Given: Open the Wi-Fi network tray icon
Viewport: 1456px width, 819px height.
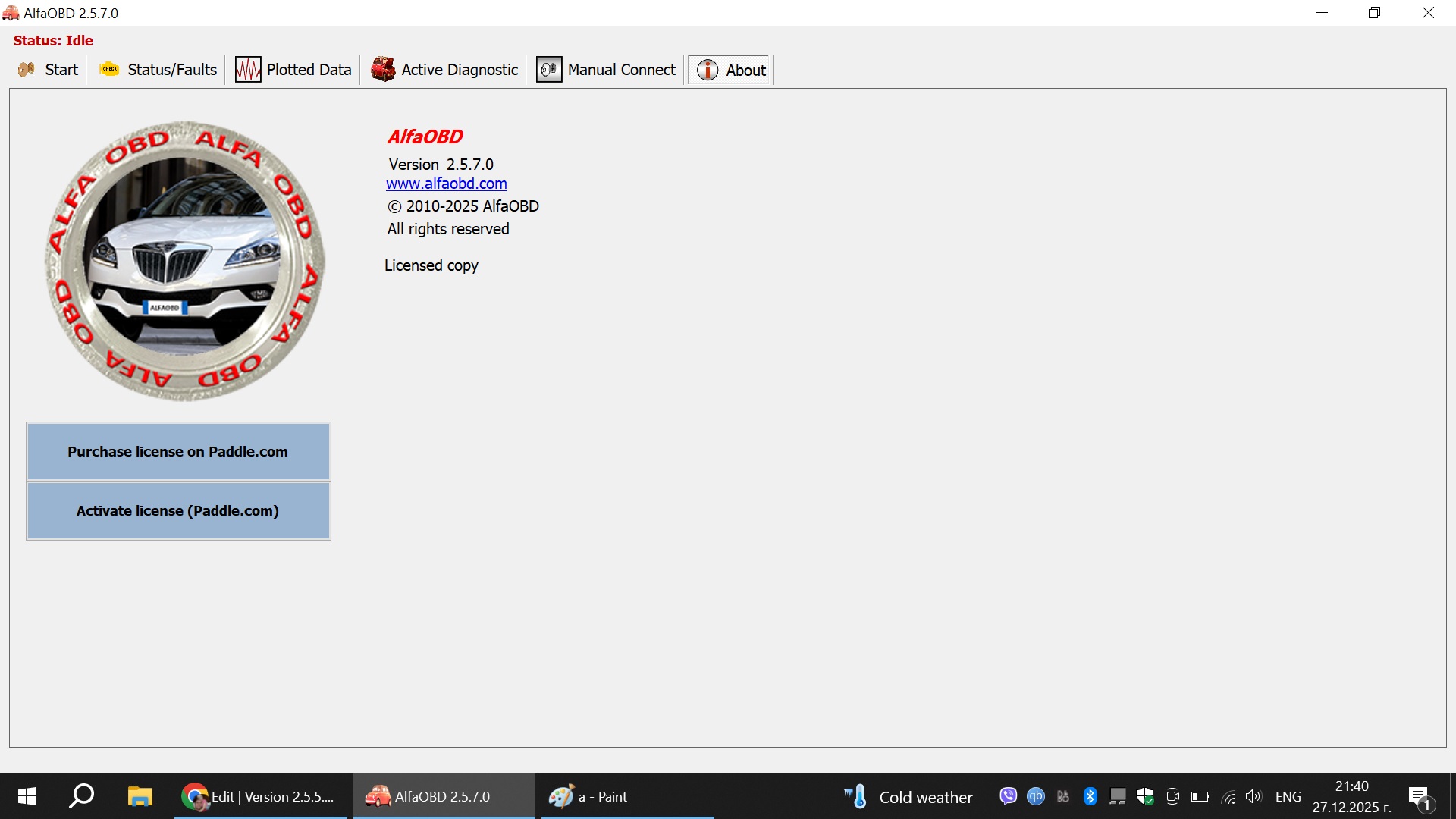Looking at the screenshot, I should (x=1228, y=797).
